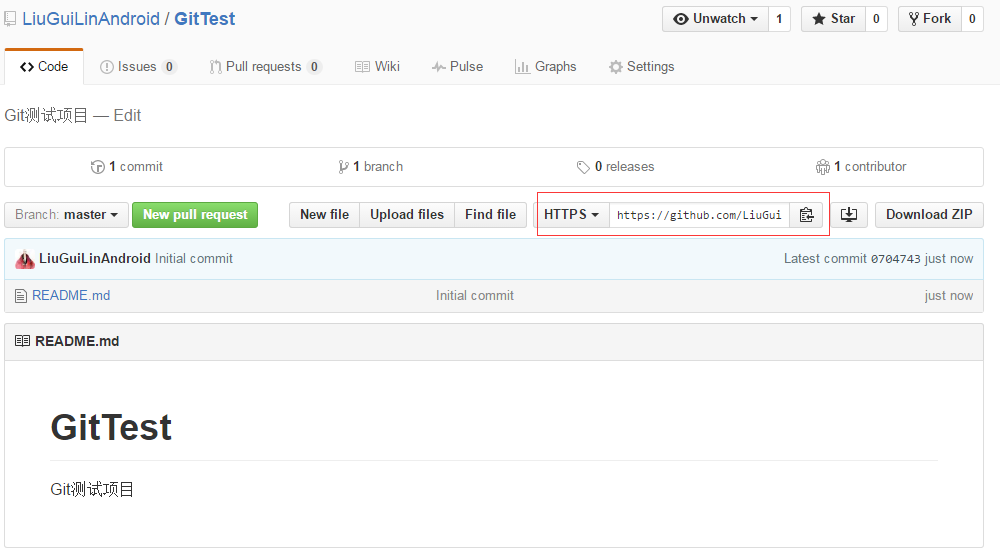Image resolution: width=1000 pixels, height=556 pixels.
Task: Open the Initial commit message in commit bar
Action: click(194, 259)
